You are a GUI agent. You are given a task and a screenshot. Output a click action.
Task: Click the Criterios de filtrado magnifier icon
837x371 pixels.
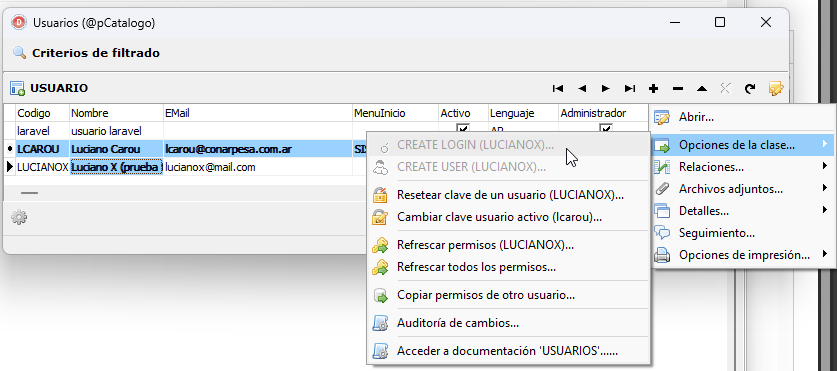[x=19, y=53]
